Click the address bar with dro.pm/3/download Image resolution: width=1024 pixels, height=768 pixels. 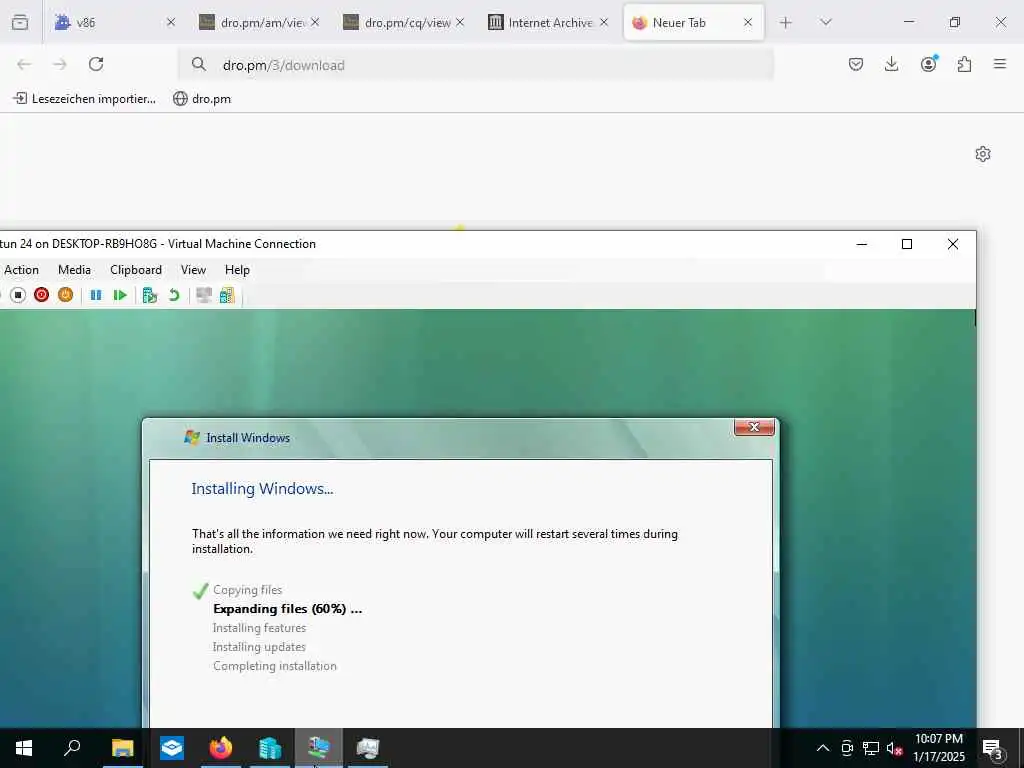(475, 65)
